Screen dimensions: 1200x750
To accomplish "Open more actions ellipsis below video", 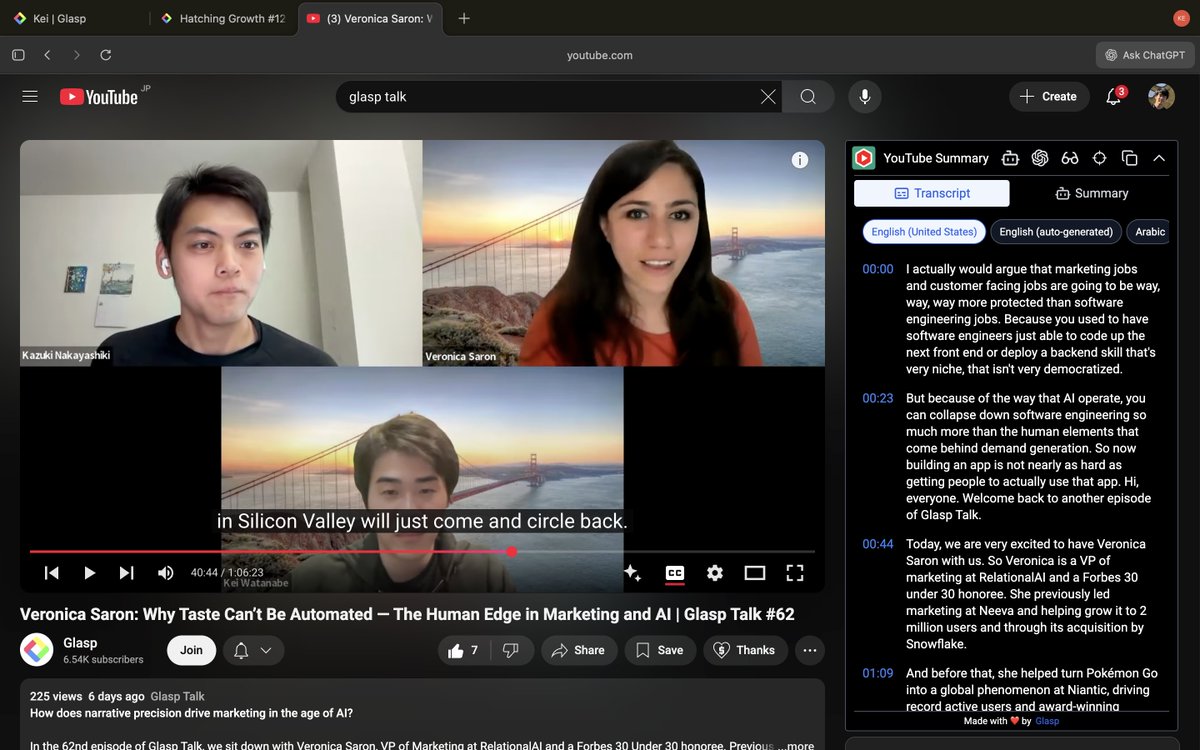I will 810,650.
